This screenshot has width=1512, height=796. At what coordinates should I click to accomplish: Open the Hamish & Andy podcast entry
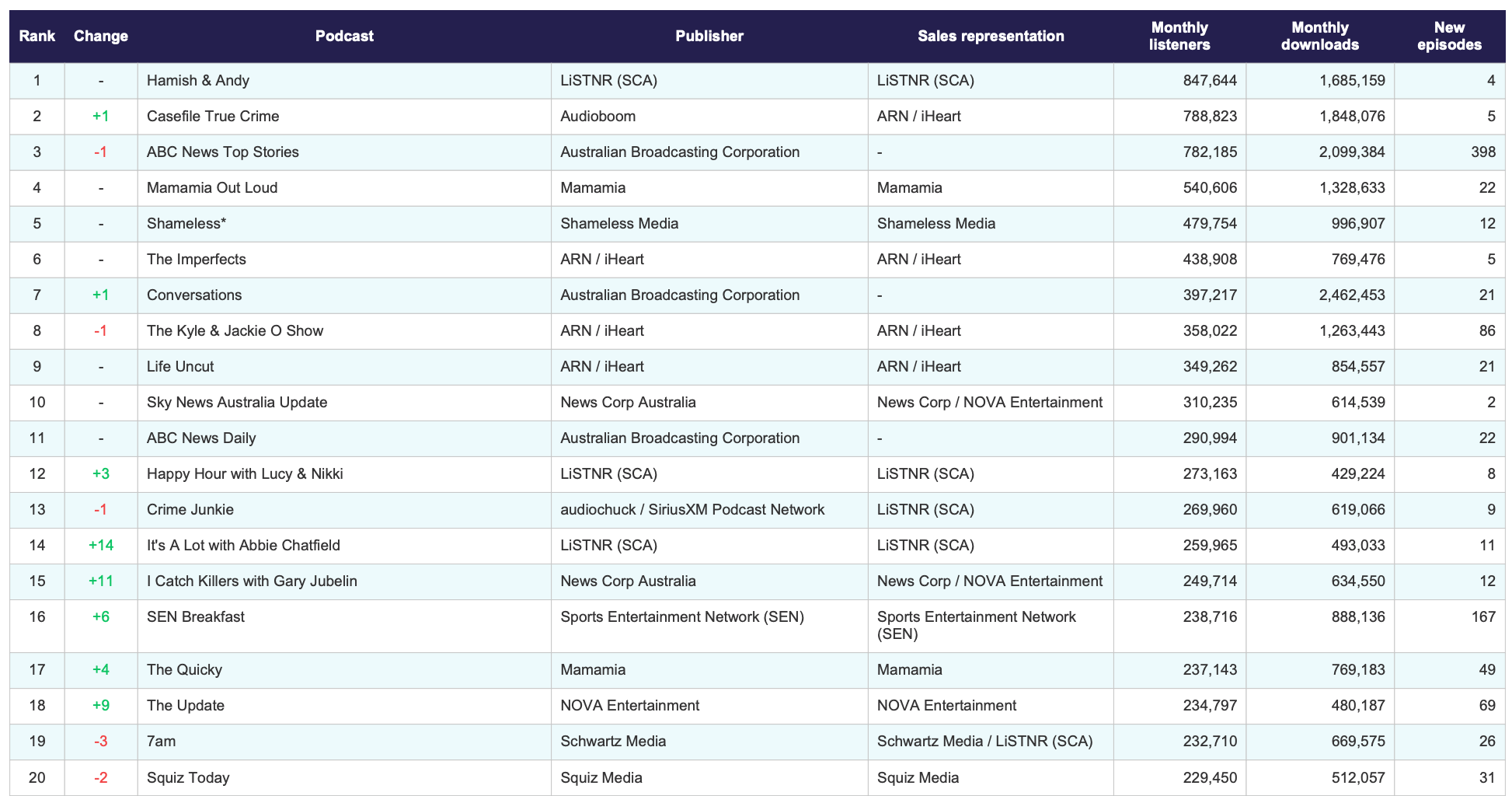click(198, 81)
